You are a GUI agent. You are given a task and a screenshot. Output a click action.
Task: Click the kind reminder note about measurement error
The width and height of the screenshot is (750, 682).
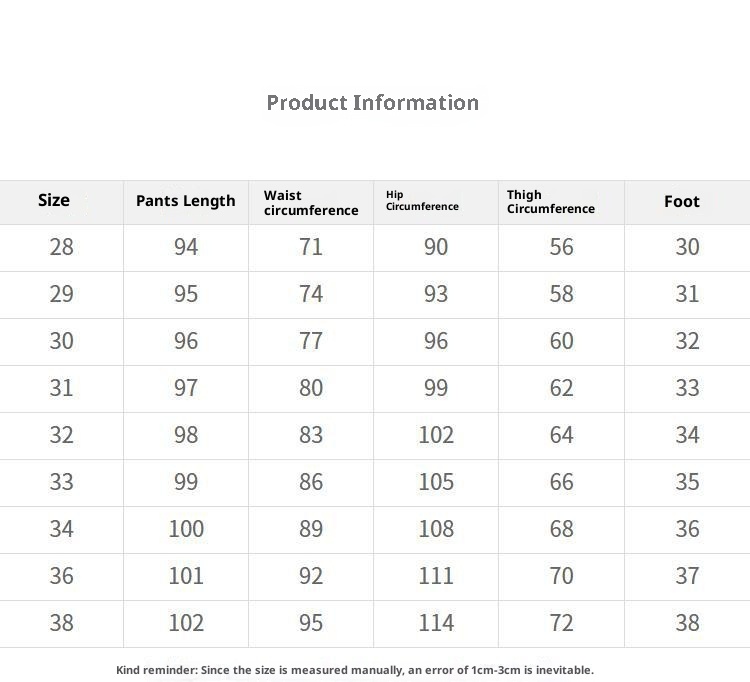pyautogui.click(x=355, y=670)
